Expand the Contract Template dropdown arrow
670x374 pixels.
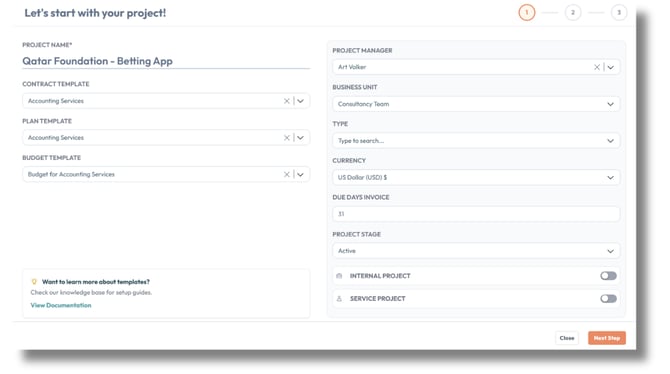tap(300, 101)
